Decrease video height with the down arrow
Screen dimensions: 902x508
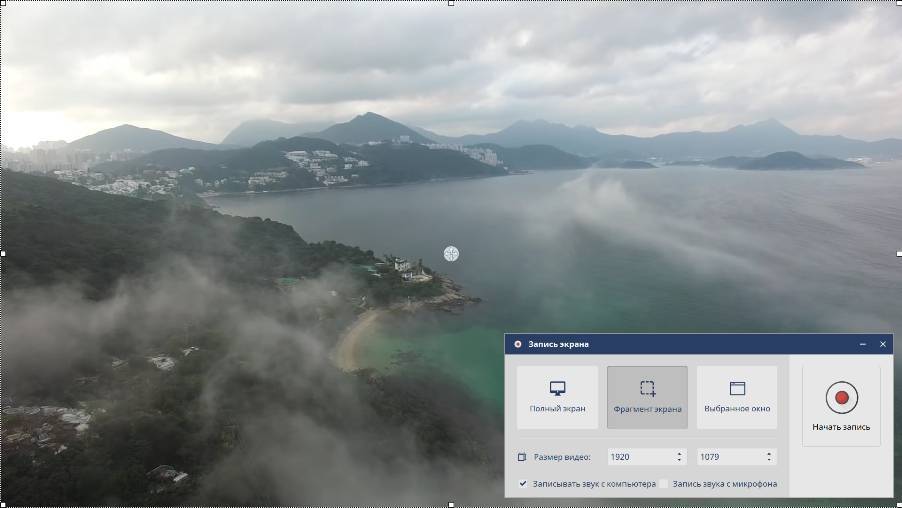(x=769, y=461)
